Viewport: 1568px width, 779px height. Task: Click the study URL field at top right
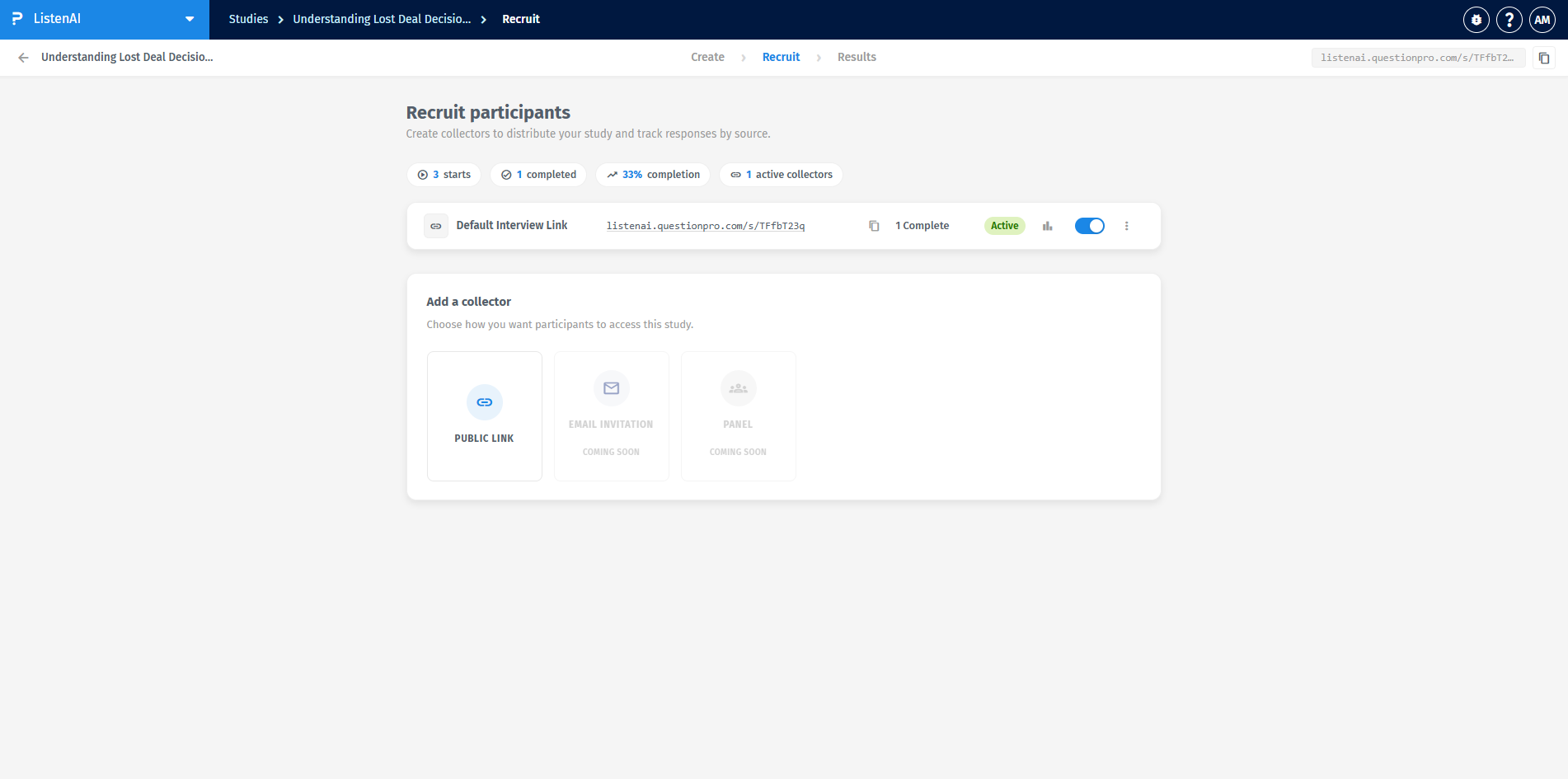[x=1418, y=58]
